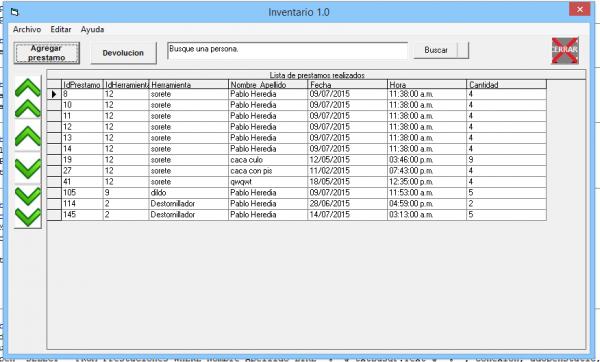Open the Ayuda menu
The height and width of the screenshot is (362, 600).
click(92, 29)
